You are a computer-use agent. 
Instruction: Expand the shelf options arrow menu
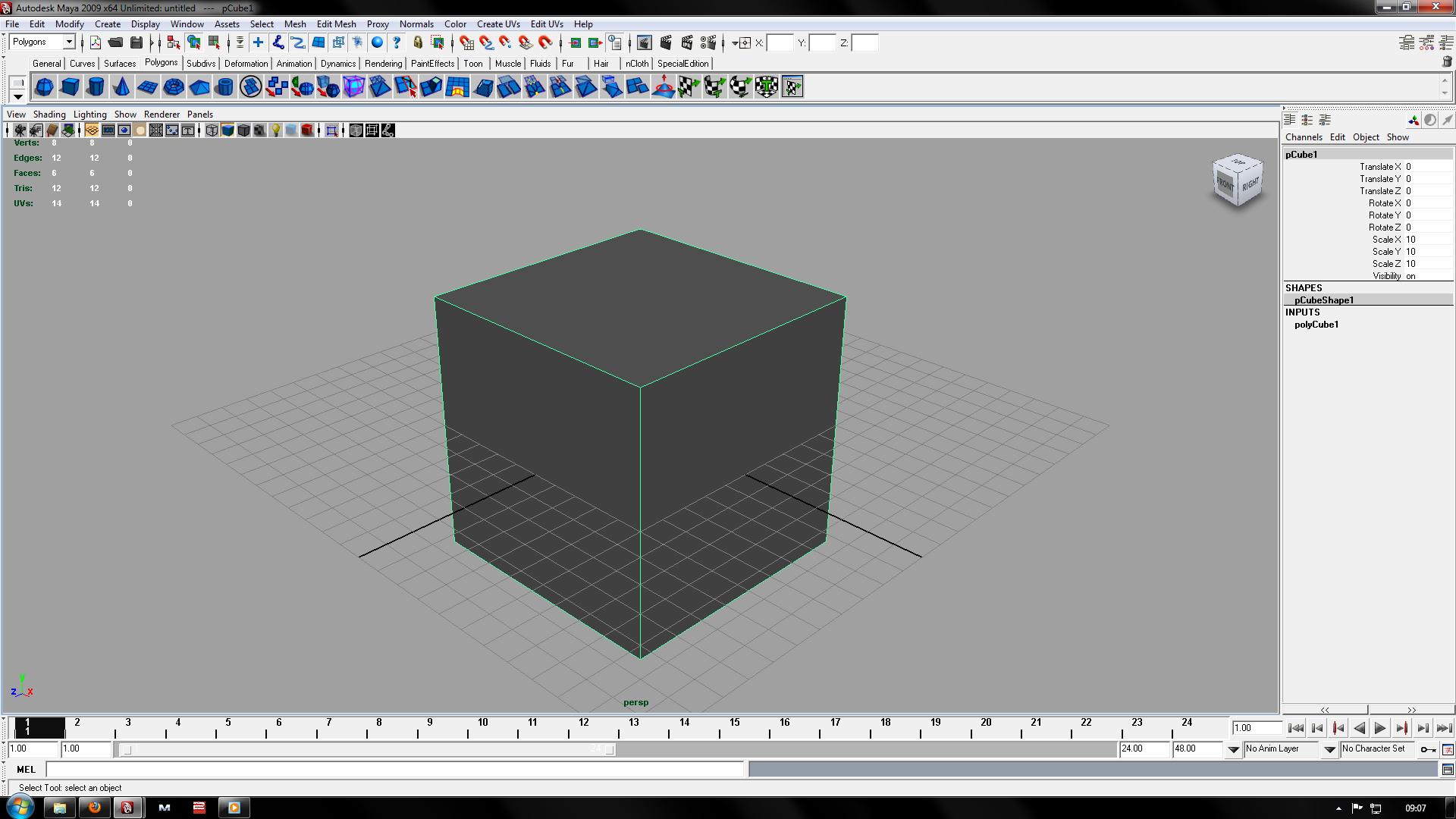tap(17, 97)
